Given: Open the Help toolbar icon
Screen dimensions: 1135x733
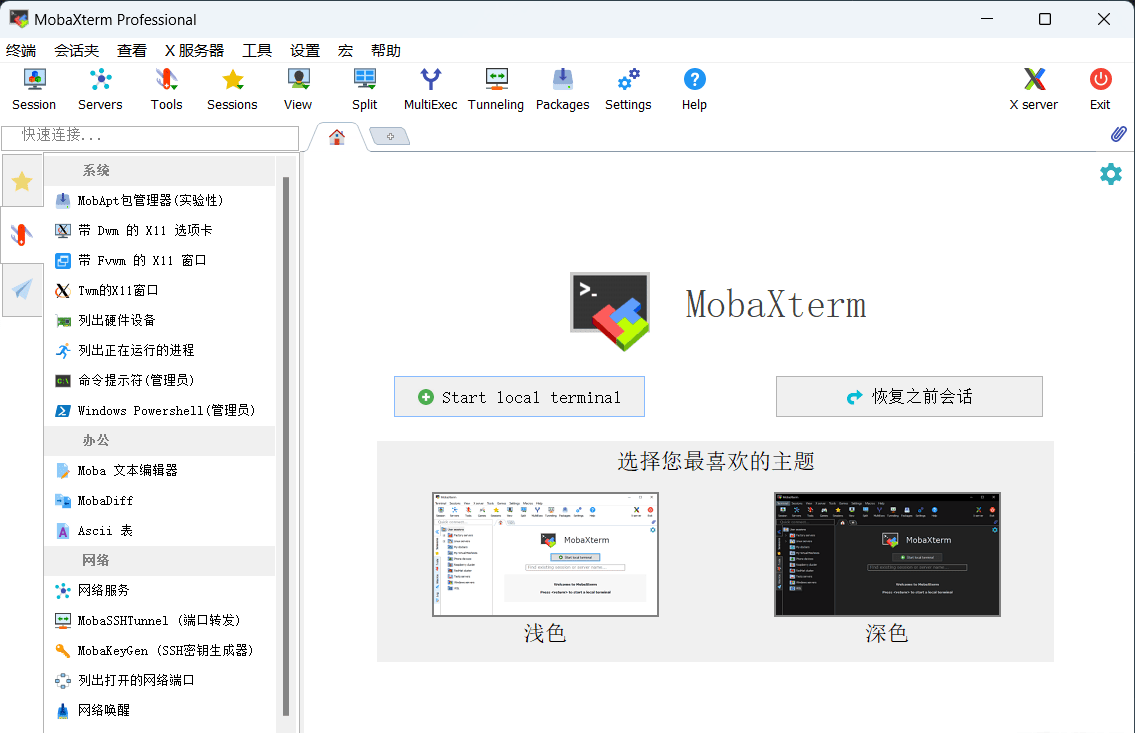Looking at the screenshot, I should 694,90.
